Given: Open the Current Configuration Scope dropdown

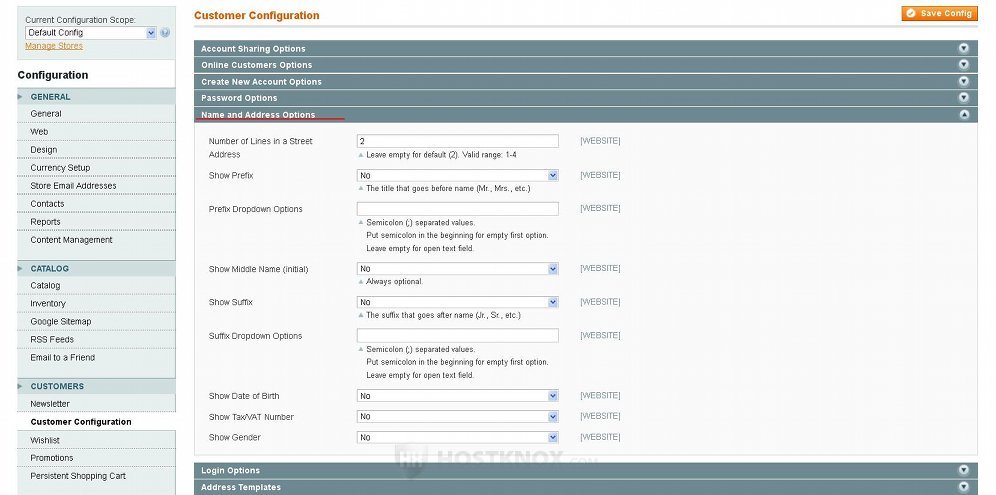Looking at the screenshot, I should (x=91, y=32).
